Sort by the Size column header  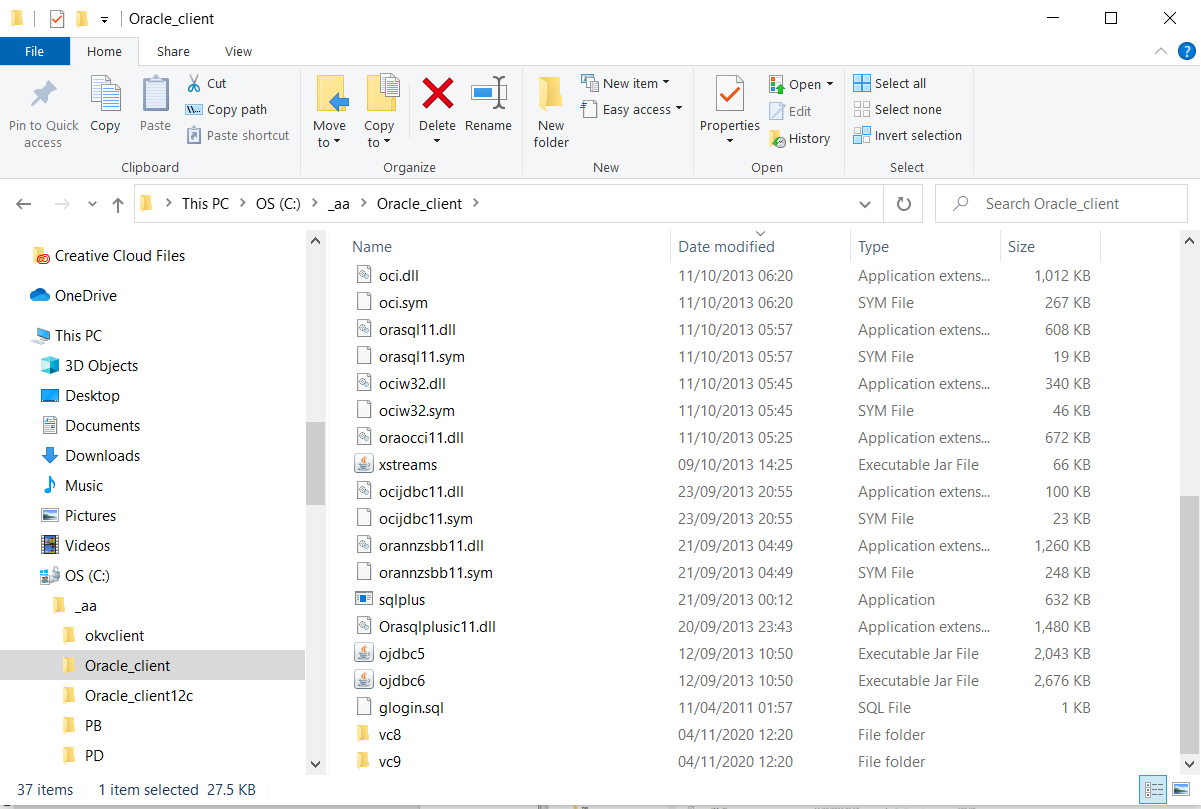click(1021, 247)
